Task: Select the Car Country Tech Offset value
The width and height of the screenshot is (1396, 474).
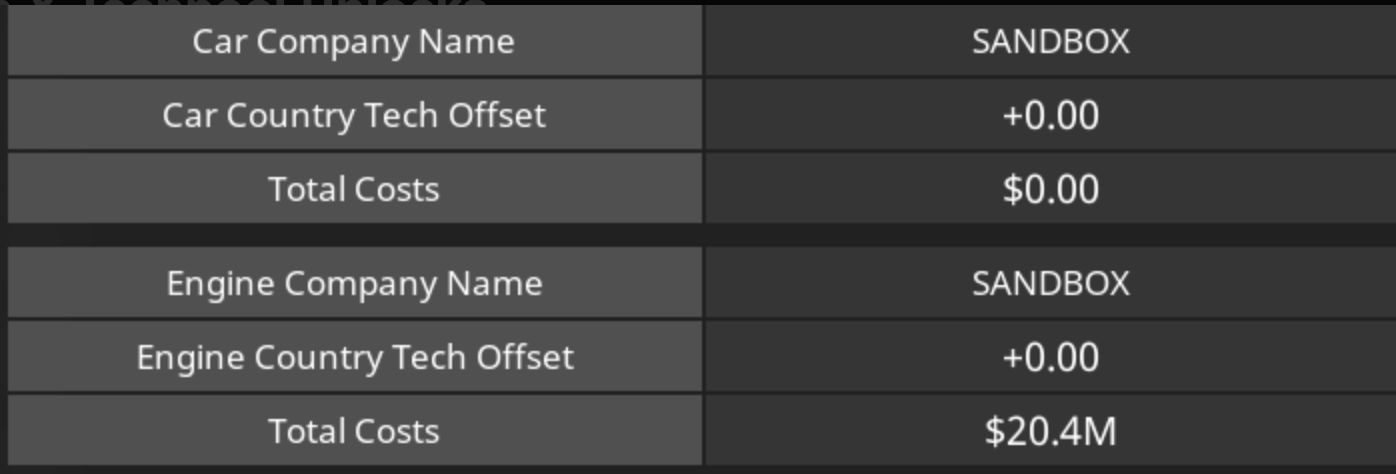Action: (x=1050, y=115)
